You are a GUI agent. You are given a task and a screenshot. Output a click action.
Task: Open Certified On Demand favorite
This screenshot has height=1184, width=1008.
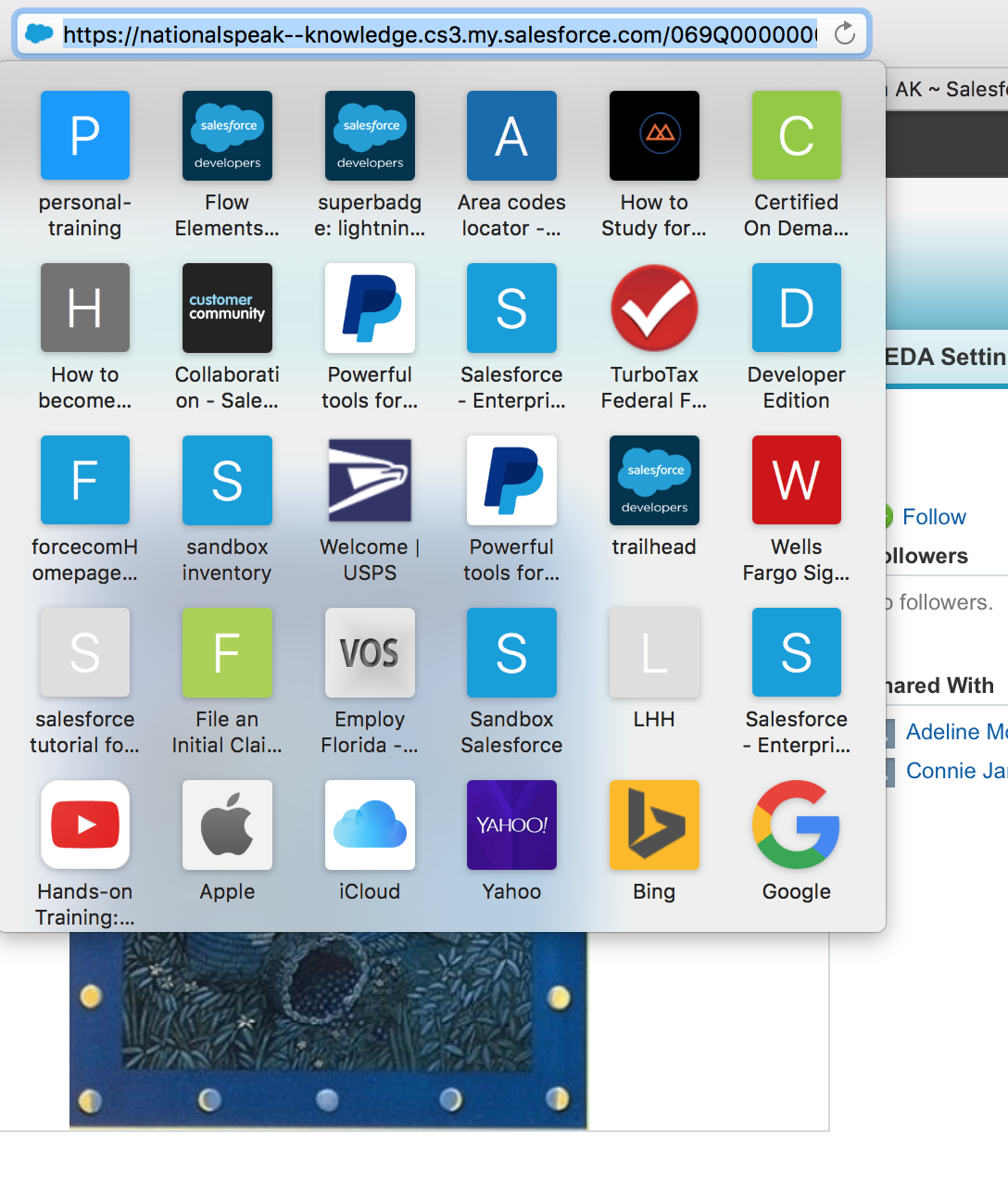click(797, 135)
